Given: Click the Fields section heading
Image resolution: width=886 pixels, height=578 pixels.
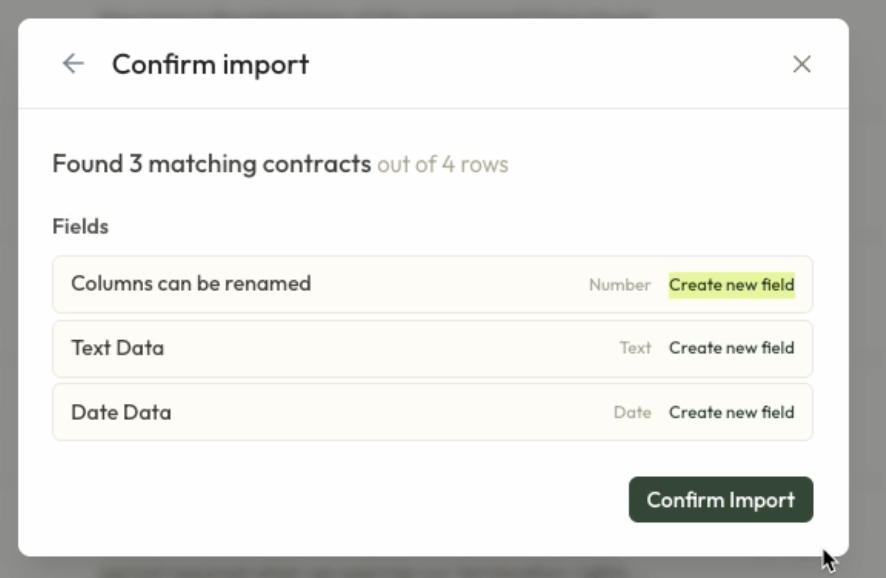Looking at the screenshot, I should [80, 227].
